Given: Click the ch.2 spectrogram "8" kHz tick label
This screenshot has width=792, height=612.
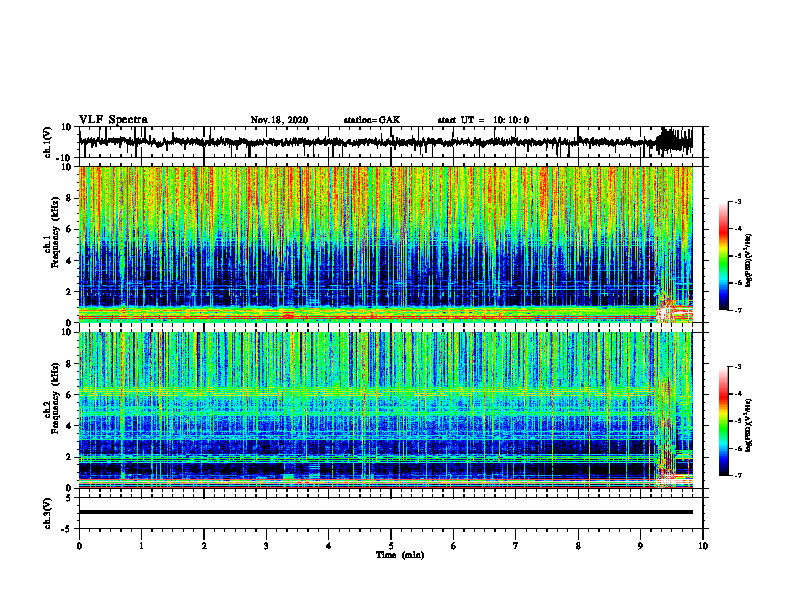Looking at the screenshot, I should 70,364.
